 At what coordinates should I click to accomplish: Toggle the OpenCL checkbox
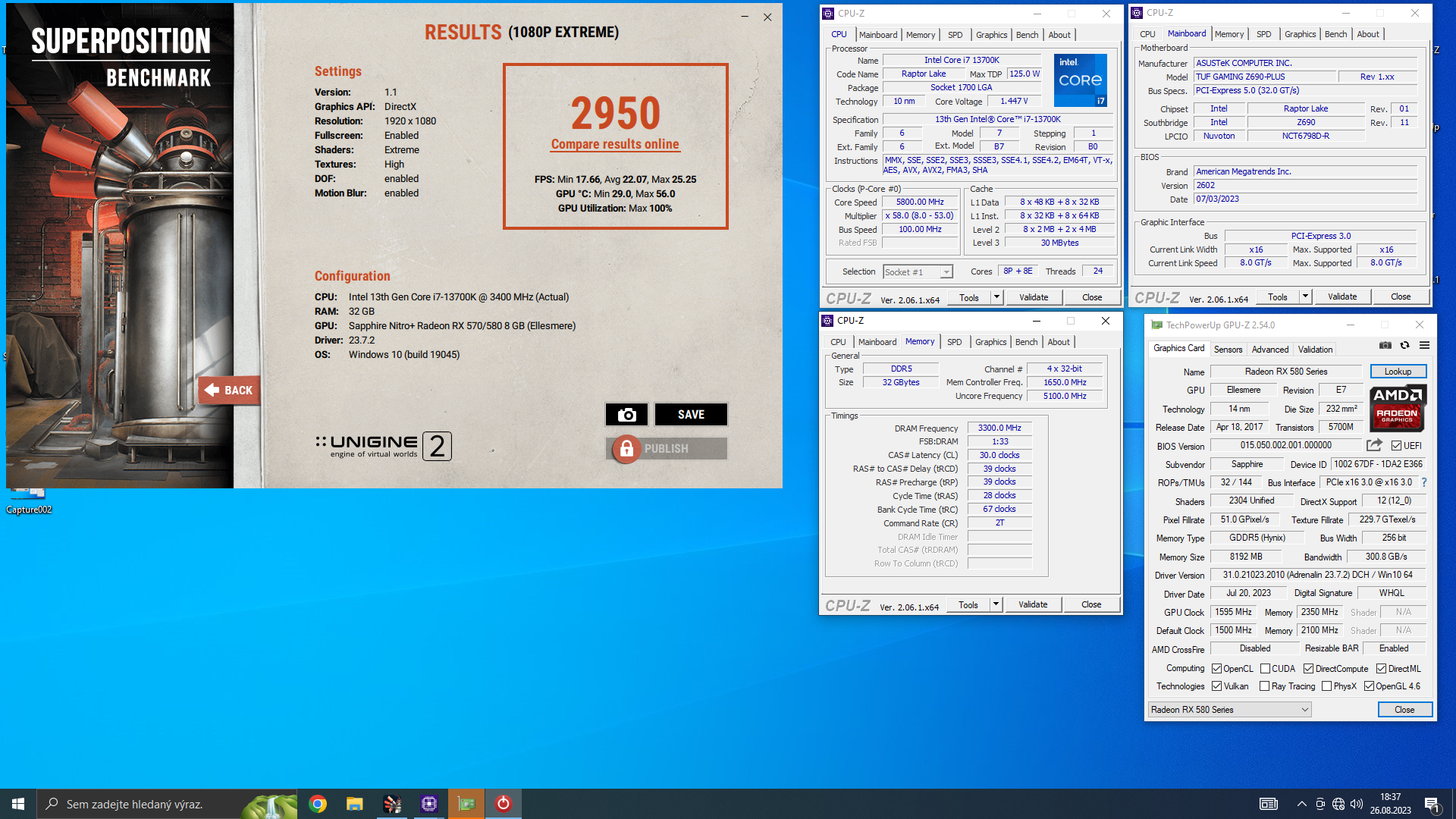coord(1216,669)
